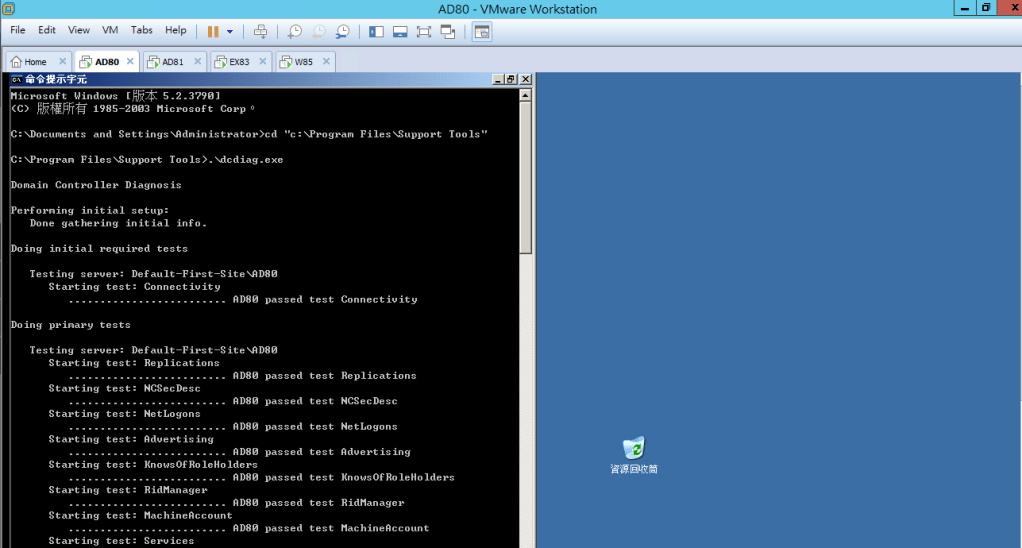Open the Tabs menu
The width and height of the screenshot is (1022, 548).
142,30
